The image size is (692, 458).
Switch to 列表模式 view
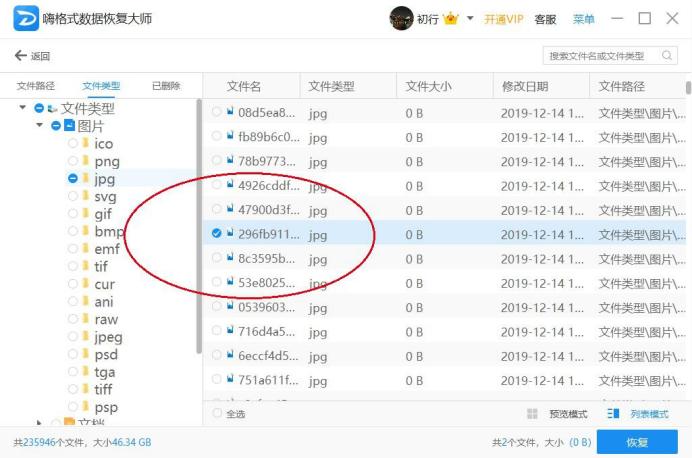pyautogui.click(x=649, y=414)
